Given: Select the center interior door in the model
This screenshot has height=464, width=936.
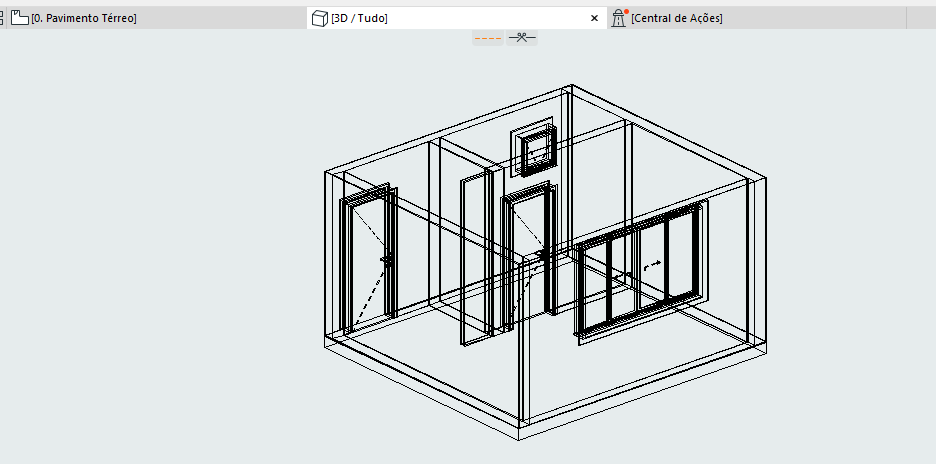Looking at the screenshot, I should 529,256.
